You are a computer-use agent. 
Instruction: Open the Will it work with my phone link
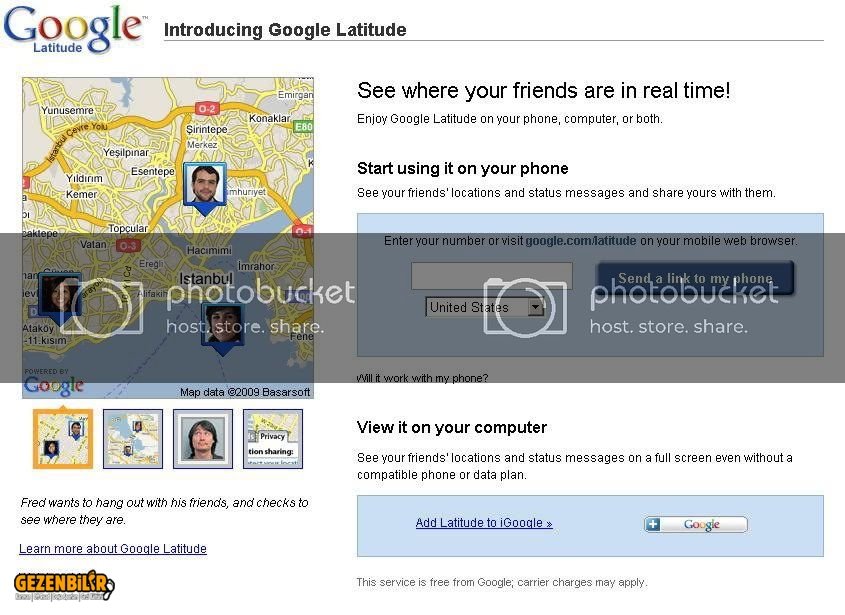(422, 378)
